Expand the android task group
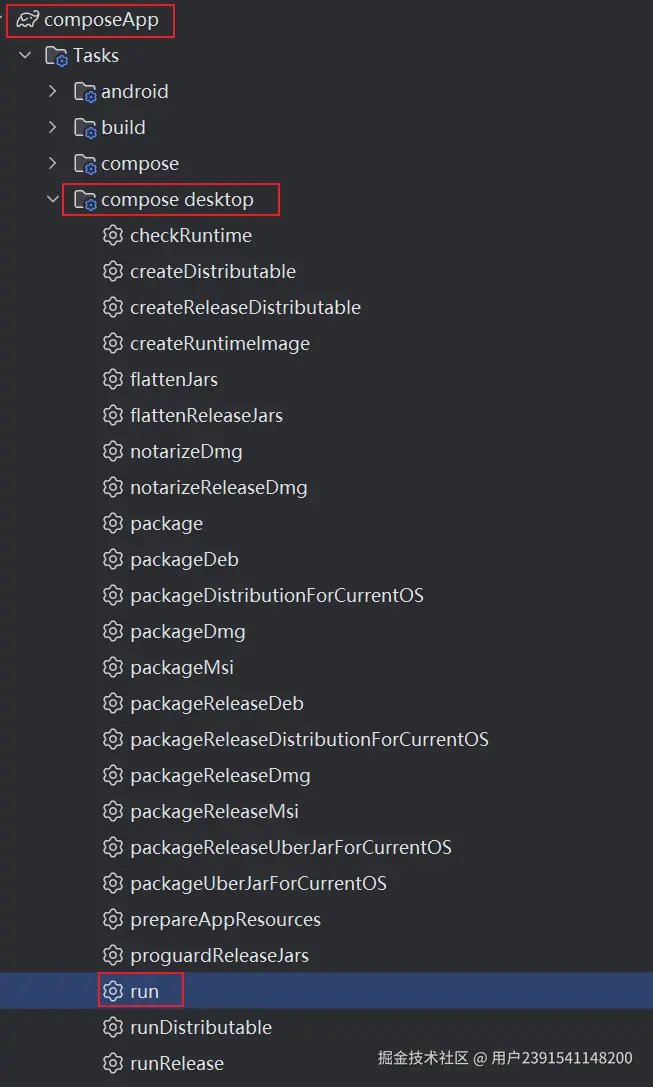Image resolution: width=653 pixels, height=1087 pixels. click(x=53, y=92)
